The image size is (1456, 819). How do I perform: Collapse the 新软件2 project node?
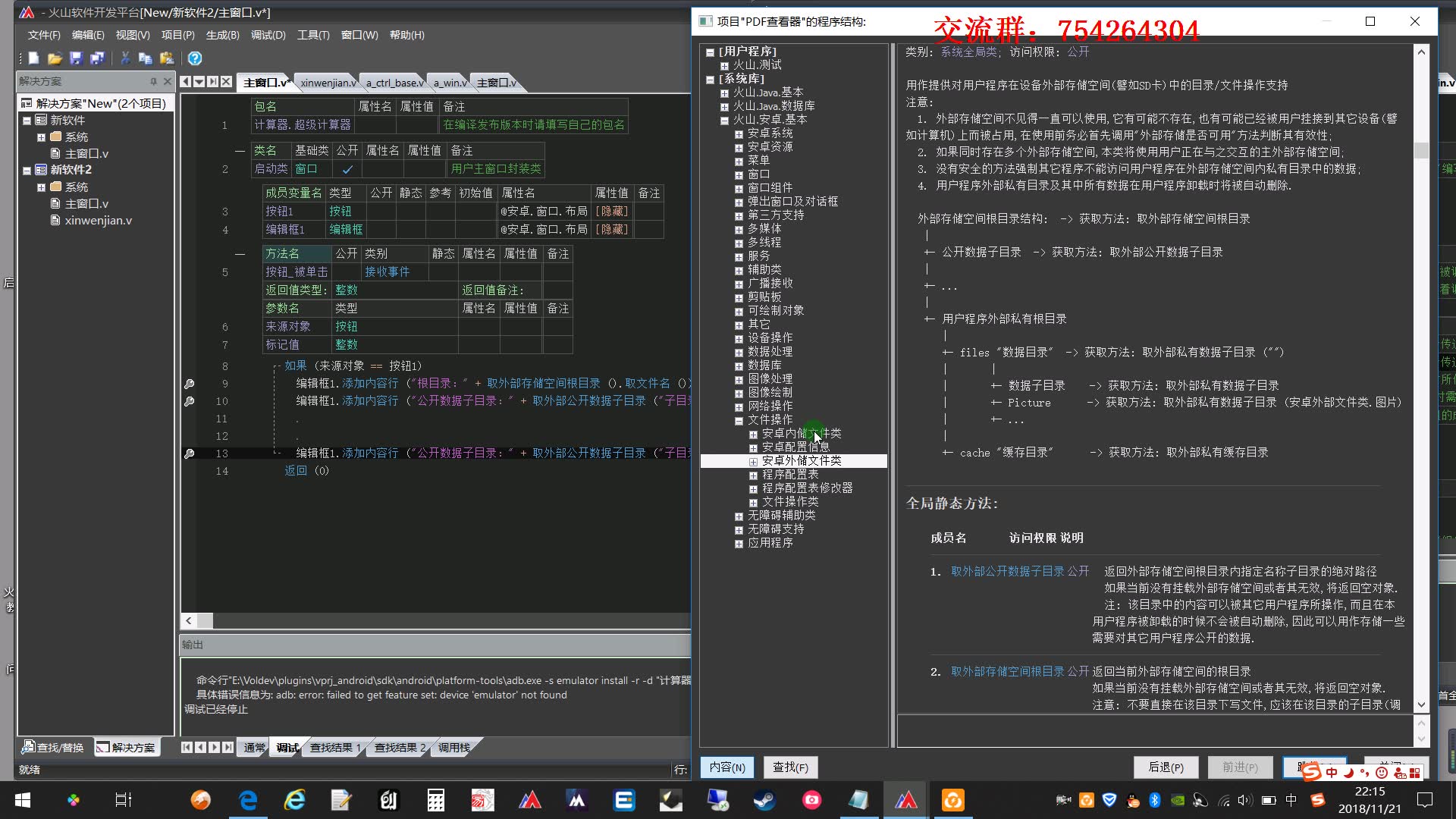pyautogui.click(x=27, y=171)
